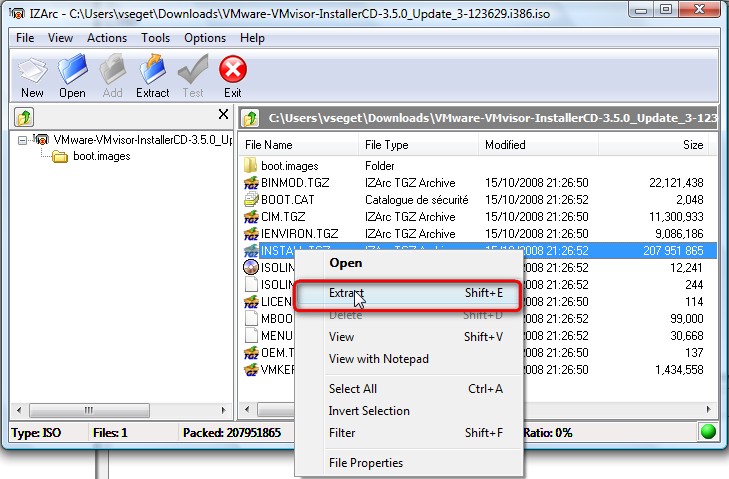This screenshot has width=729, height=479.
Task: Click the Add toolbar icon
Action: click(x=113, y=70)
